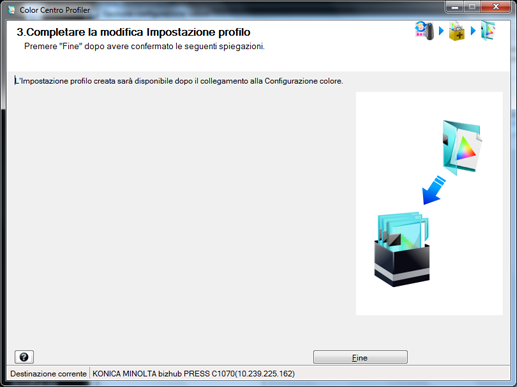Click the Color Centro Profiler window title
Viewport: 517px width, 387px height.
[x=55, y=10]
